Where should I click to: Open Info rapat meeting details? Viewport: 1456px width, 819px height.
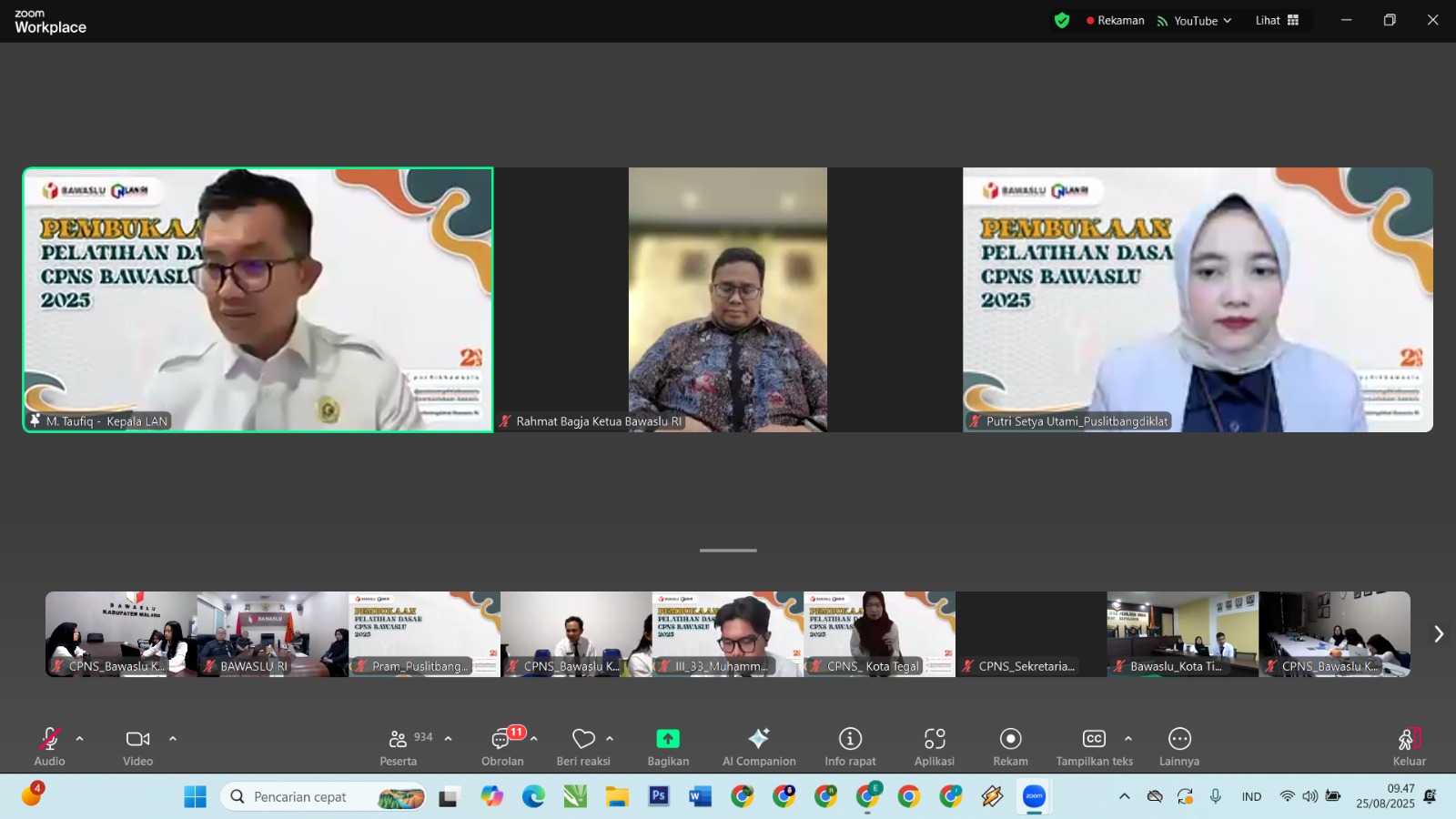(x=850, y=739)
